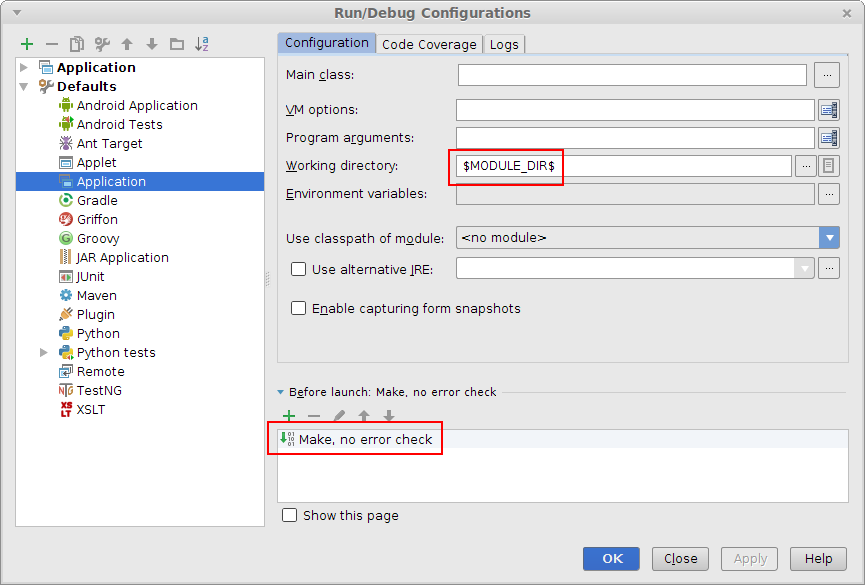Image resolution: width=865 pixels, height=585 pixels.
Task: Open Working directory macros list icon
Action: [x=828, y=166]
